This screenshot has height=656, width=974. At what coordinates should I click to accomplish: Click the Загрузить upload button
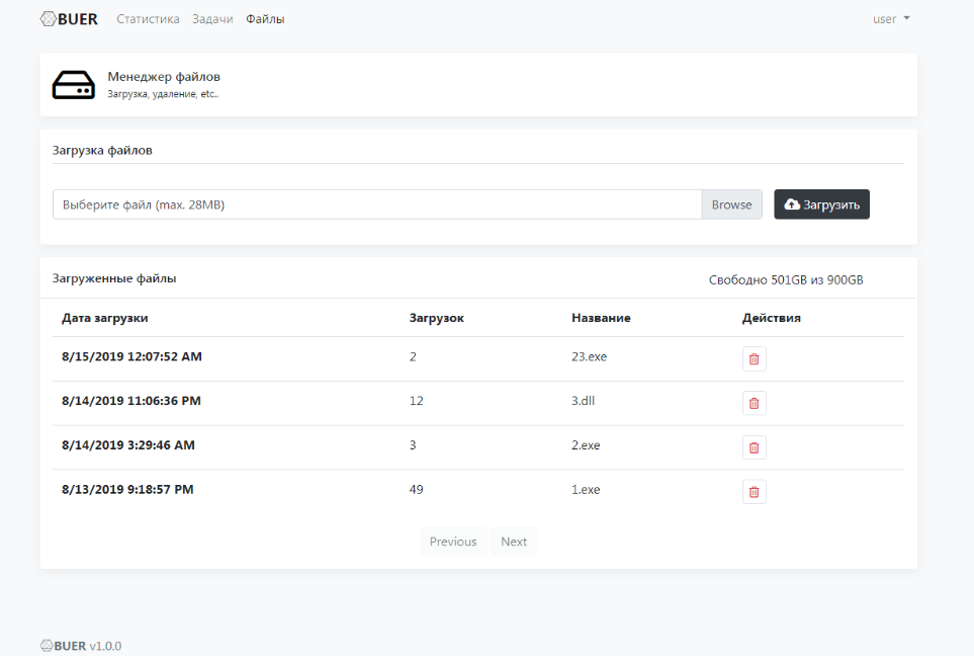click(x=822, y=204)
